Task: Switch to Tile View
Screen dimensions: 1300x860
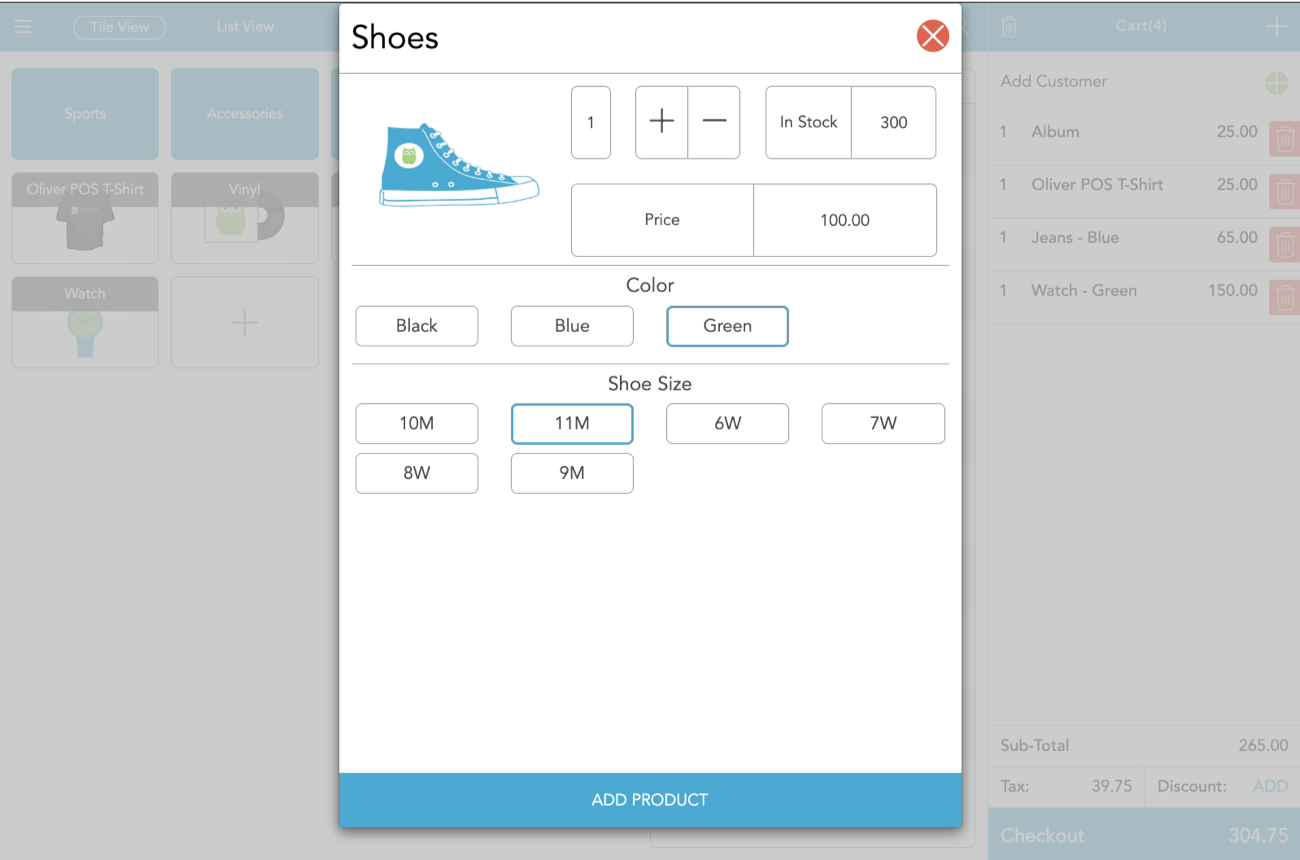Action: click(119, 27)
